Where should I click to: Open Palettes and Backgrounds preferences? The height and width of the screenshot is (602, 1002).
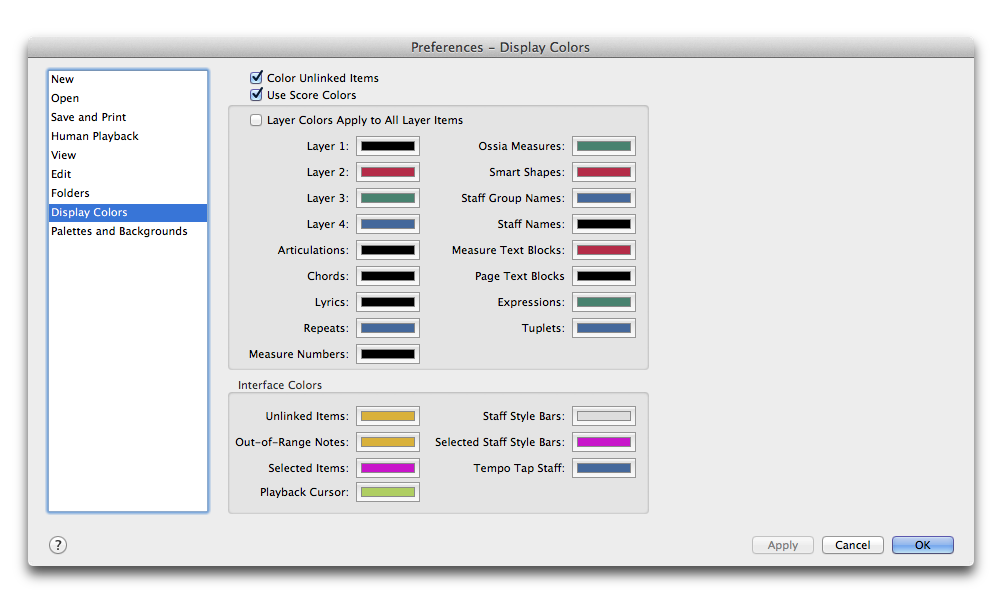(x=128, y=231)
